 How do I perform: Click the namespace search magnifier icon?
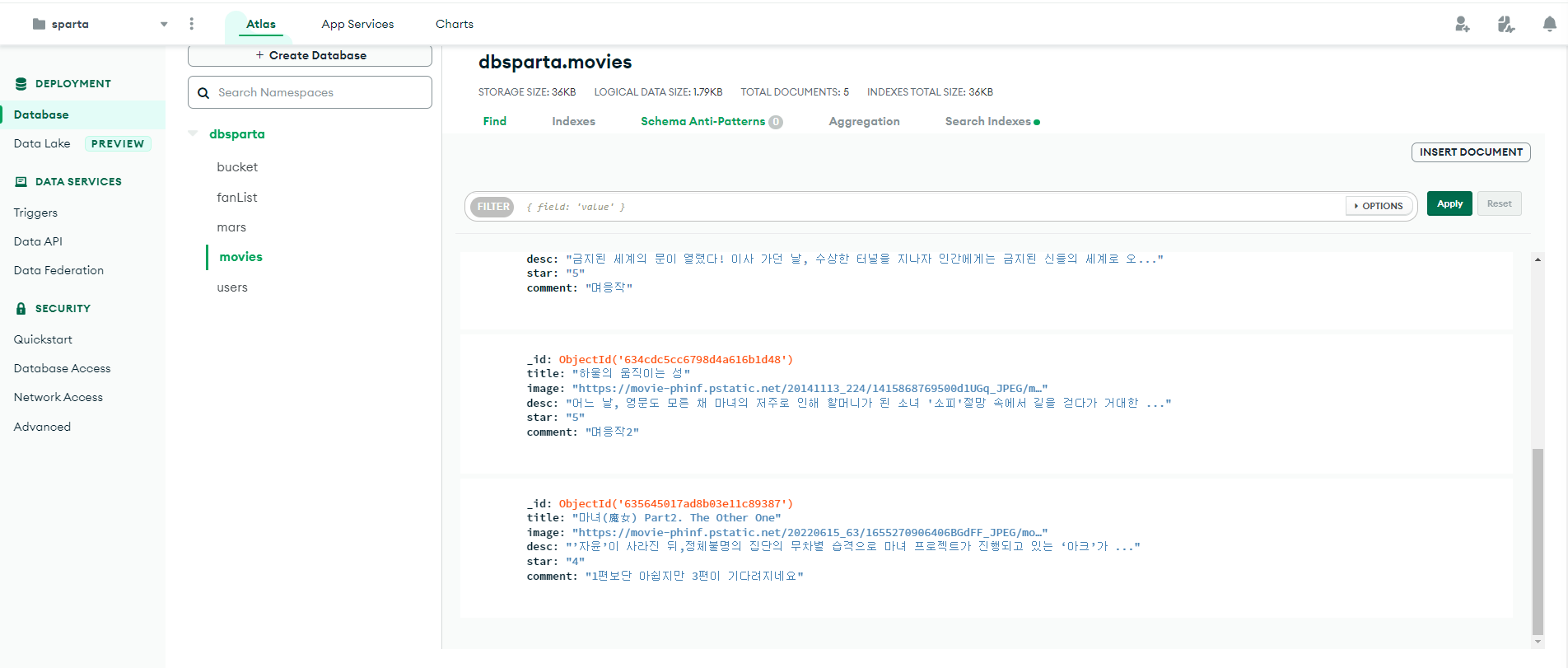point(203,93)
